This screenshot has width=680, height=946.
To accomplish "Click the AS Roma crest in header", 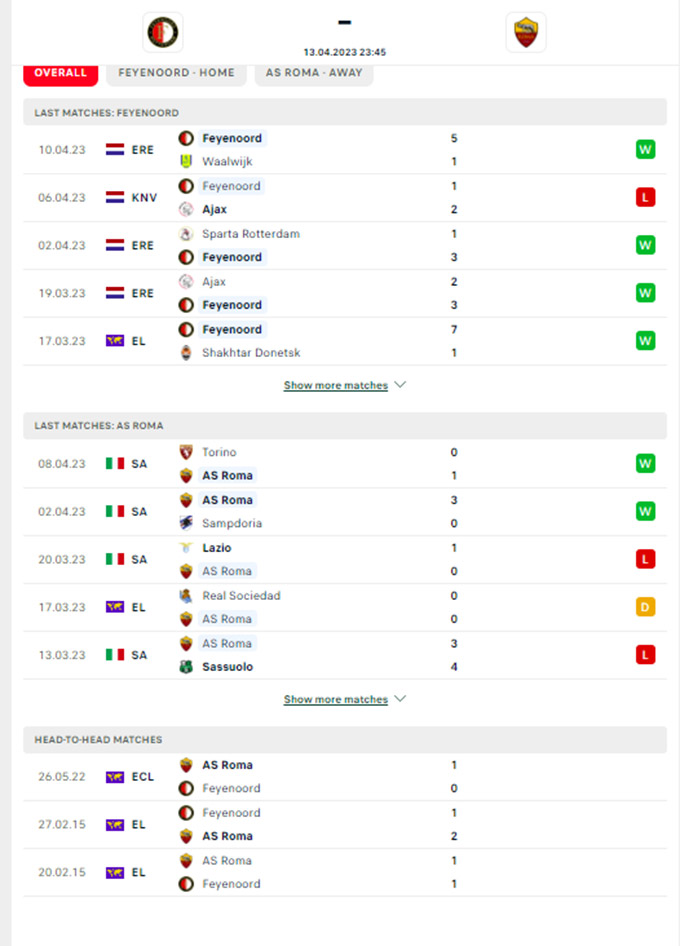I will coord(526,33).
